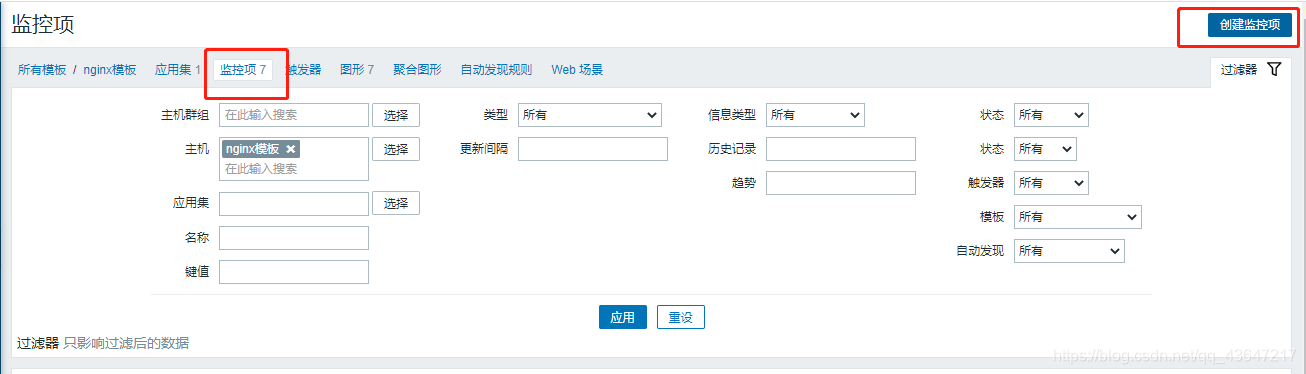
Task: Open the 图形 tab
Action: click(357, 70)
